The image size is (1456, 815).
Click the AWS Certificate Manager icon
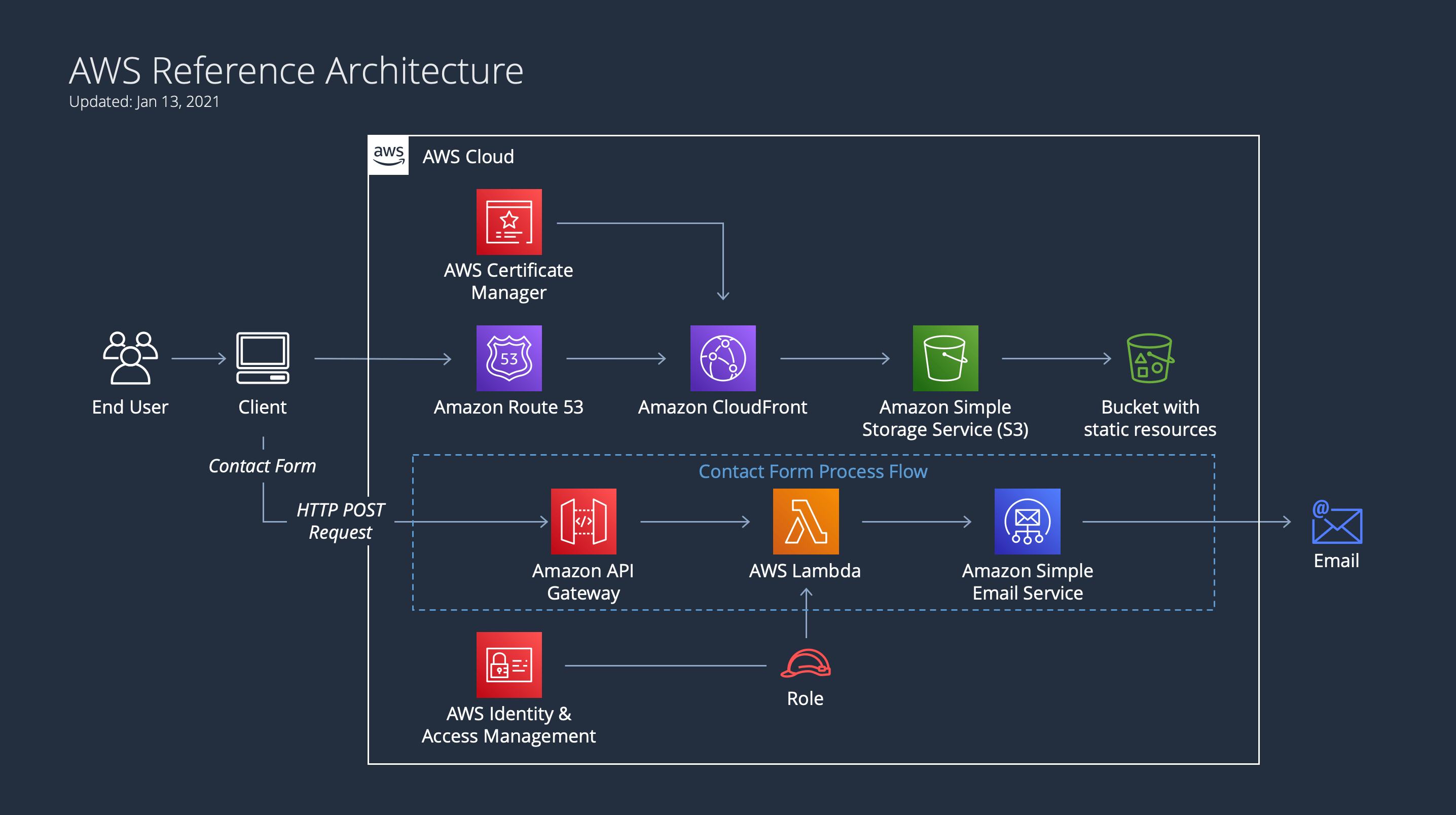click(x=508, y=221)
